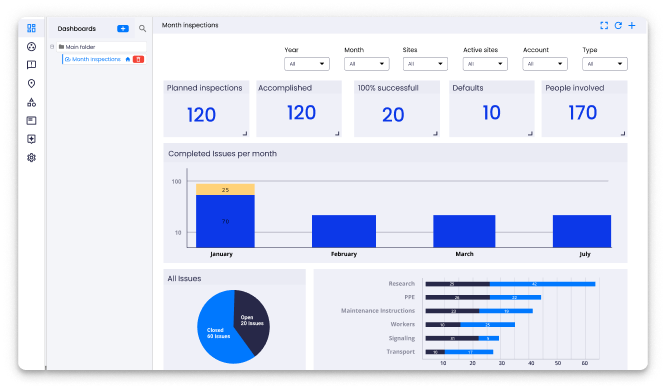Click the Dashboards panel heading
Image resolution: width=666 pixels, height=389 pixels.
(76, 28)
